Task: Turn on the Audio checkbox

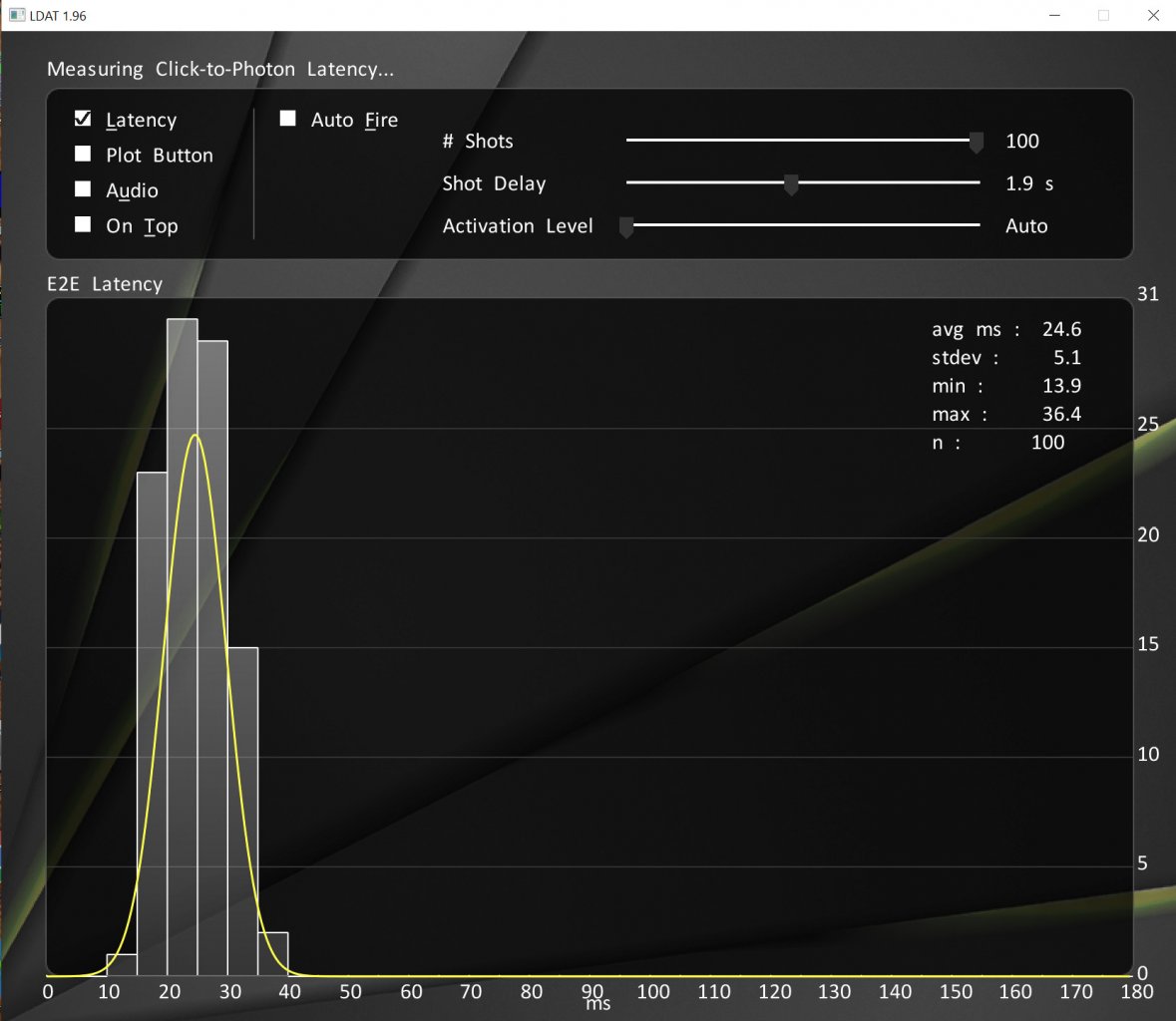Action: [83, 188]
